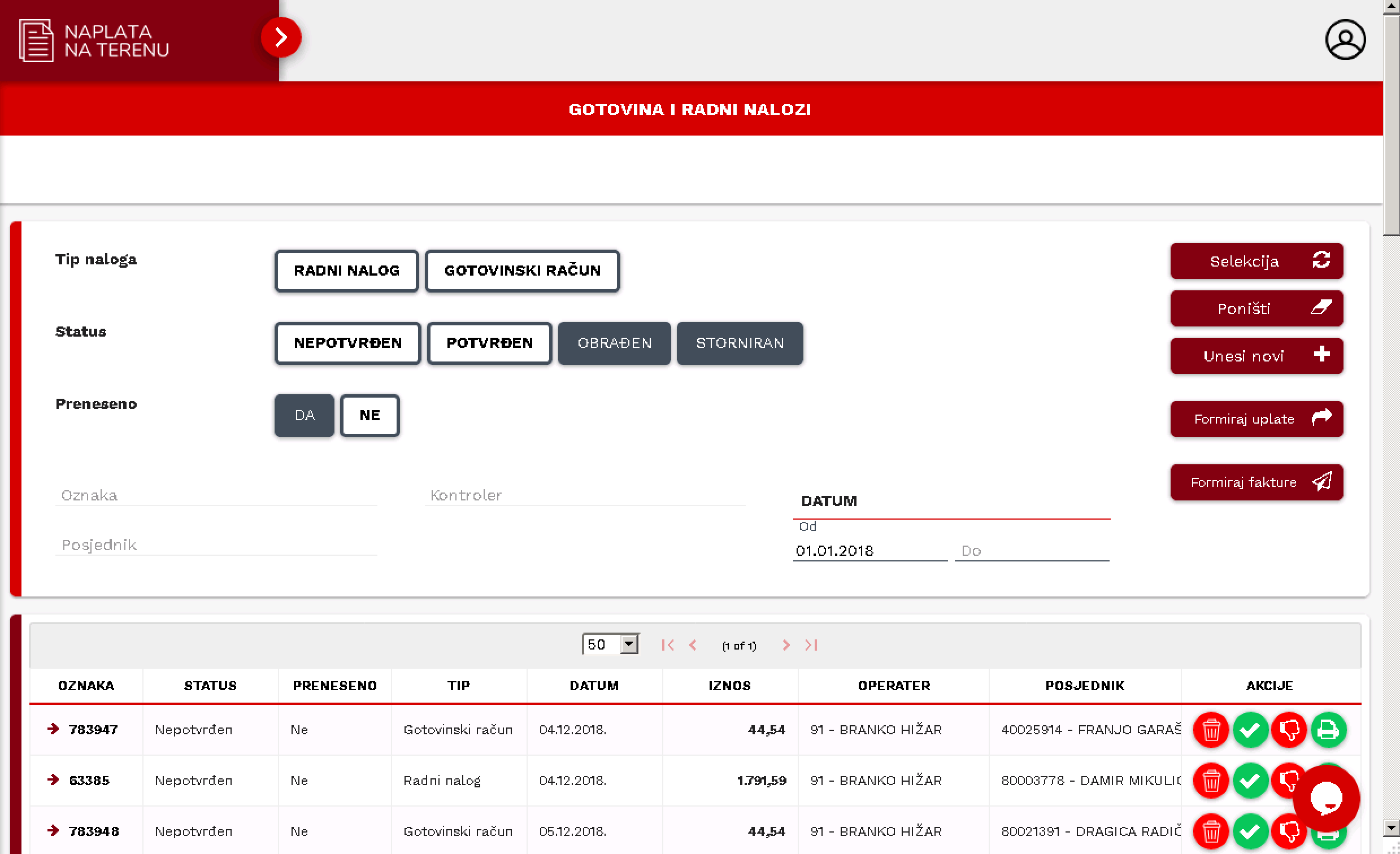Viewport: 1400px width, 854px height.
Task: Open the rows-per-page dropdown showing 50
Action: pos(610,644)
